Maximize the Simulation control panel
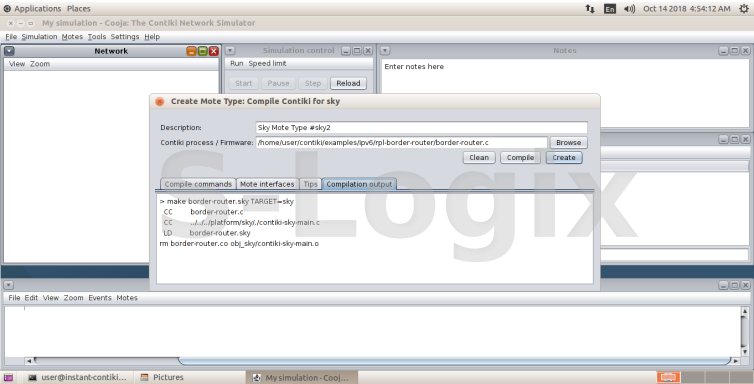 [x=357, y=50]
